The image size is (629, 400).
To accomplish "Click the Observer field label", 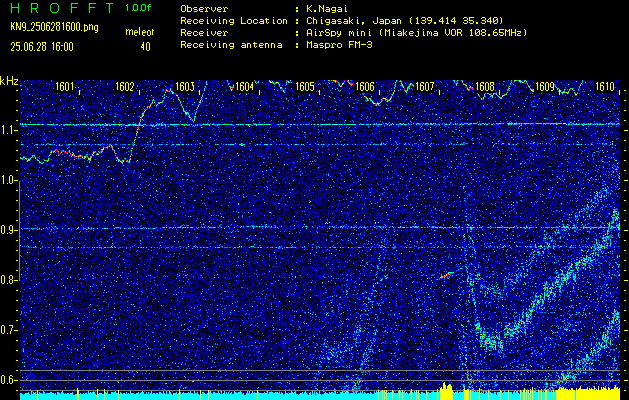I will [x=204, y=9].
